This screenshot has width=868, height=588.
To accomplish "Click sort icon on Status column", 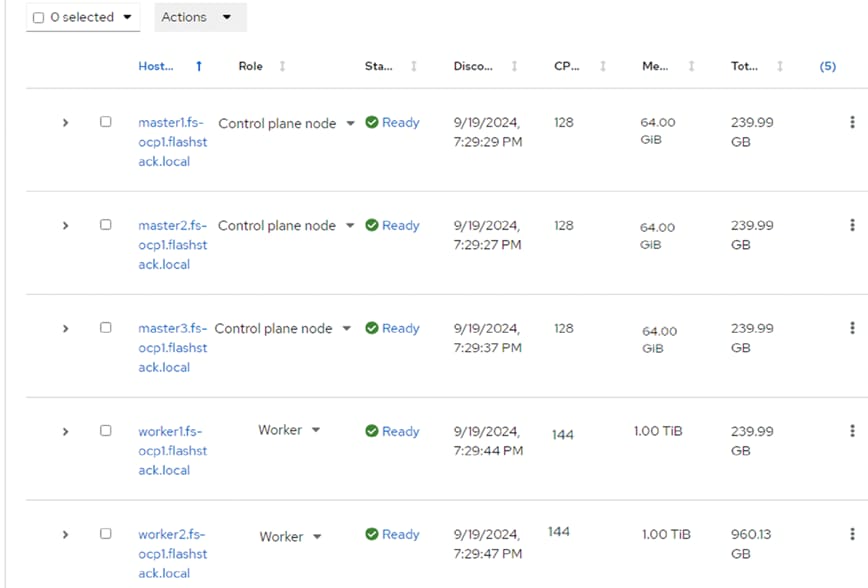I will (414, 66).
